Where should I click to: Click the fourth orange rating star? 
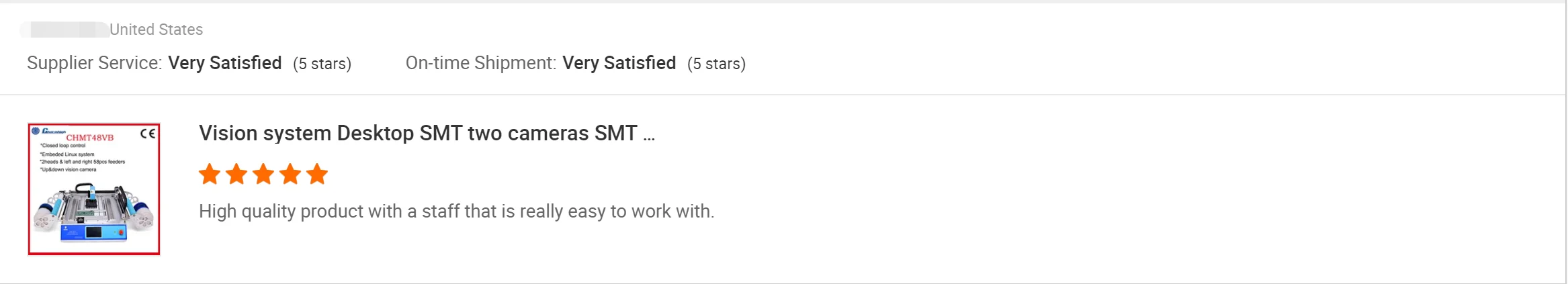tap(290, 175)
